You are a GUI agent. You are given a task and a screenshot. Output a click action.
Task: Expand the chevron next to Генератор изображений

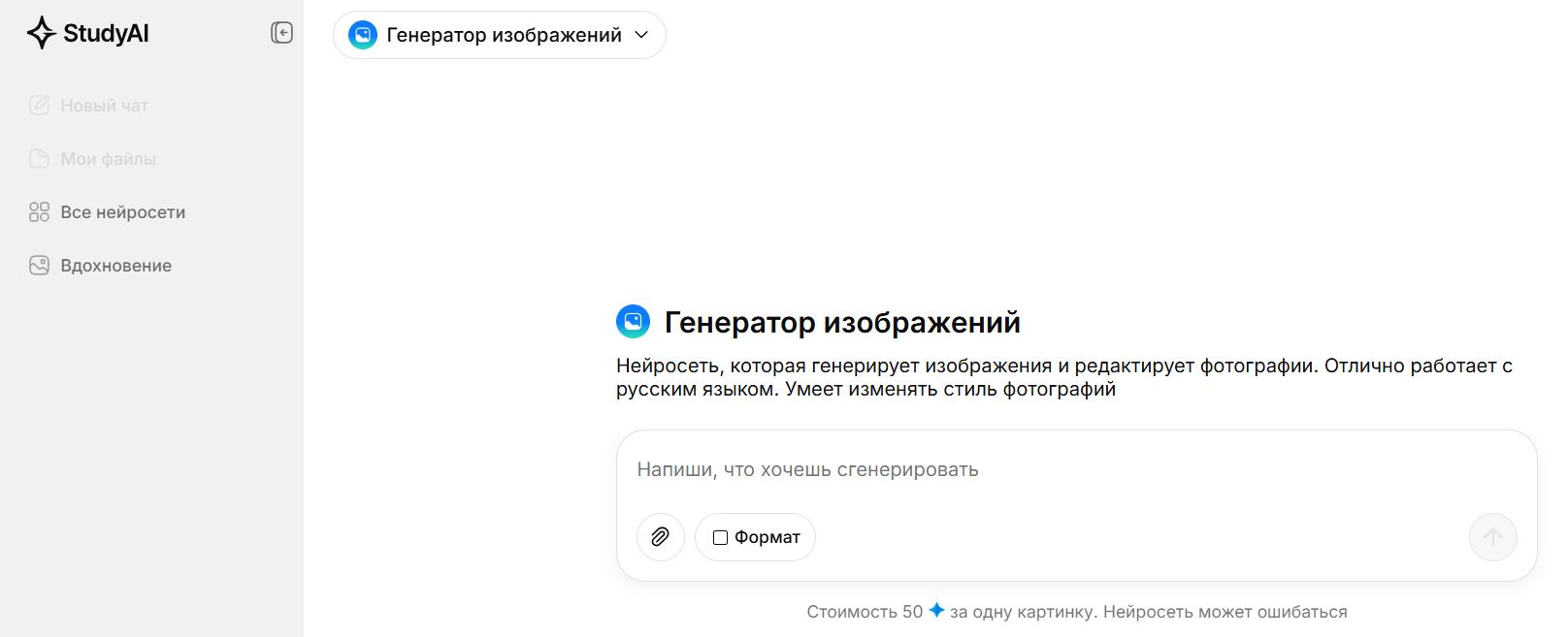(x=639, y=35)
